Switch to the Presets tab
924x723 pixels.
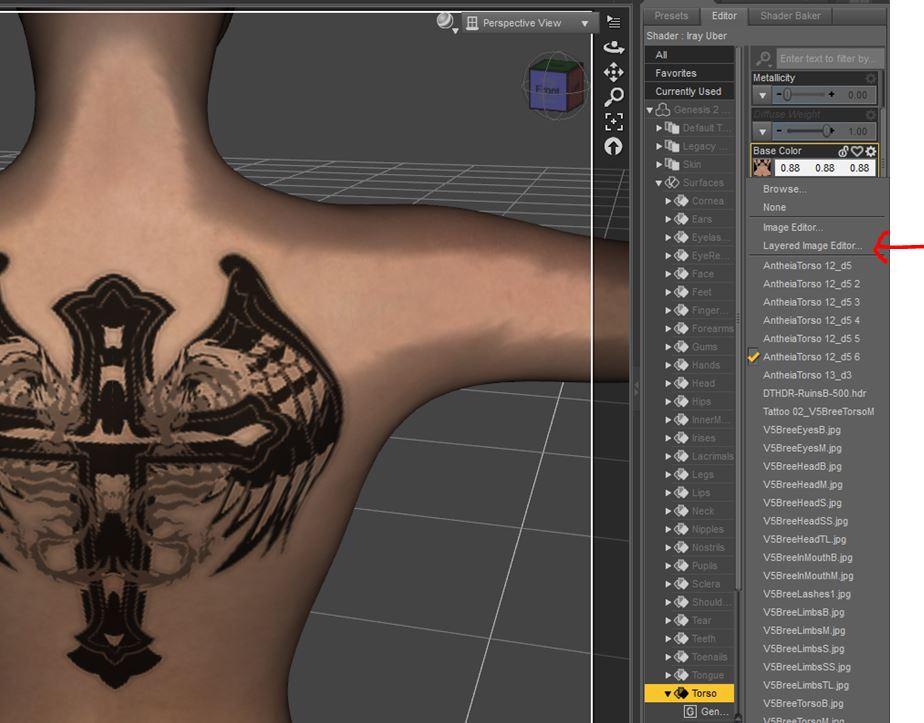point(671,16)
